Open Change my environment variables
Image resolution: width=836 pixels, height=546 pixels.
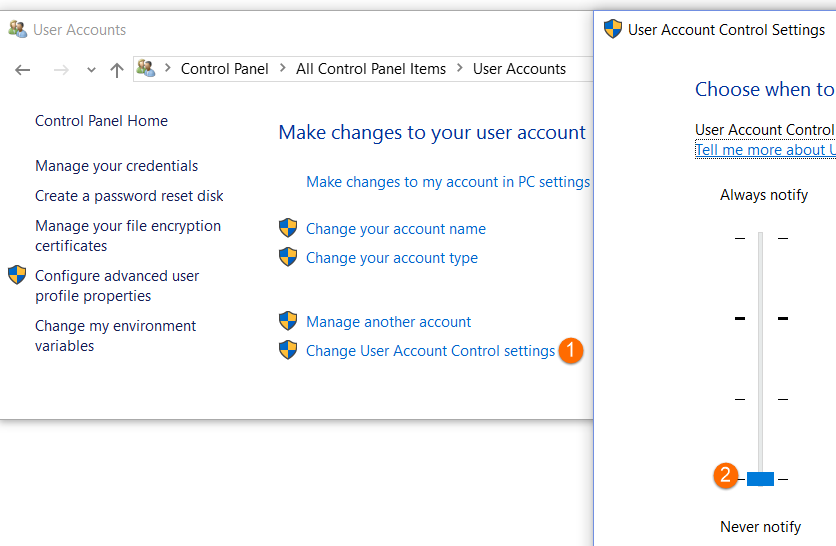click(115, 336)
